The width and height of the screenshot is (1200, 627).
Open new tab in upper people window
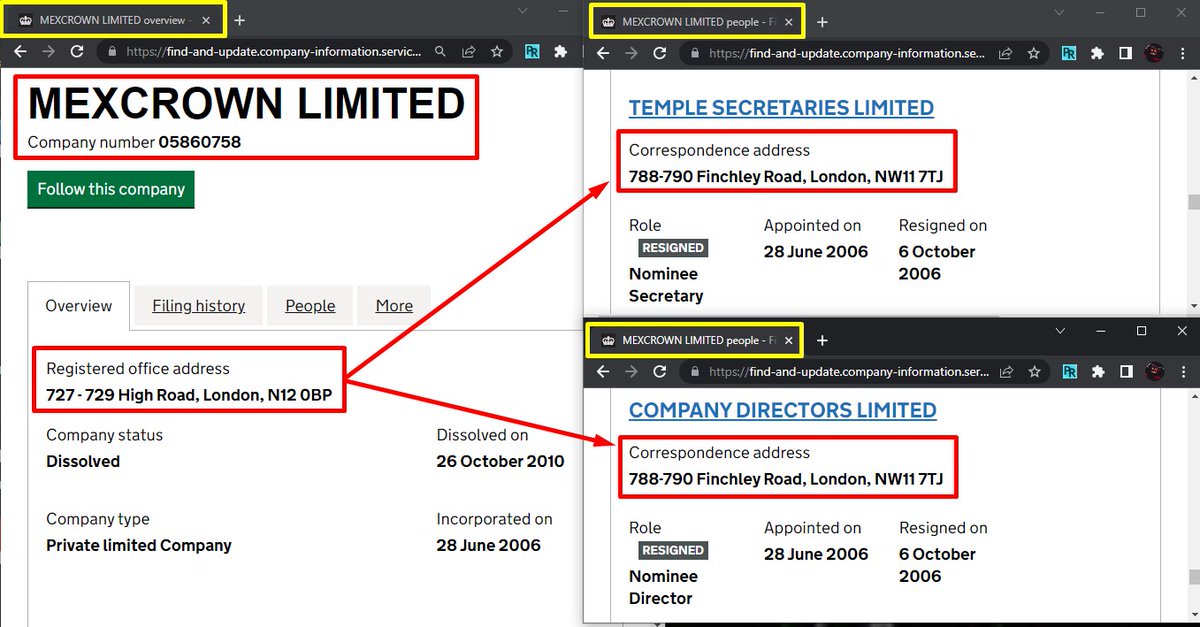(822, 22)
